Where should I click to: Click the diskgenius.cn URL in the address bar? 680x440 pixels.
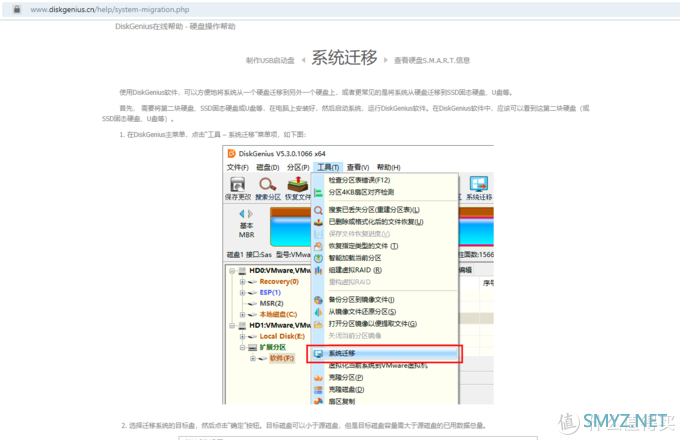point(110,10)
